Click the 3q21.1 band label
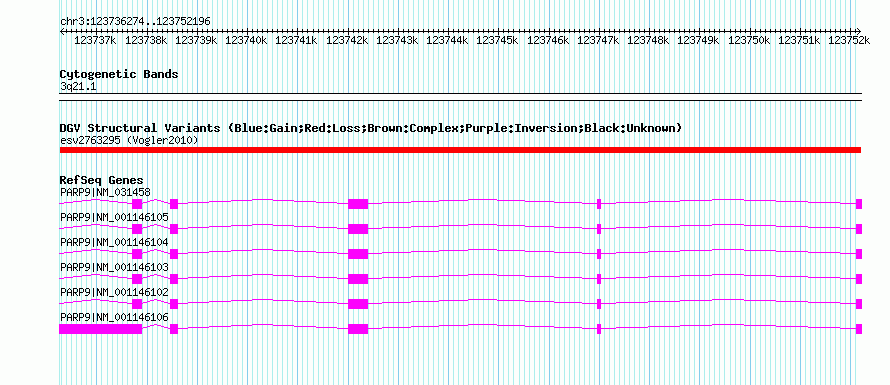The width and height of the screenshot is (890, 385). click(x=78, y=86)
